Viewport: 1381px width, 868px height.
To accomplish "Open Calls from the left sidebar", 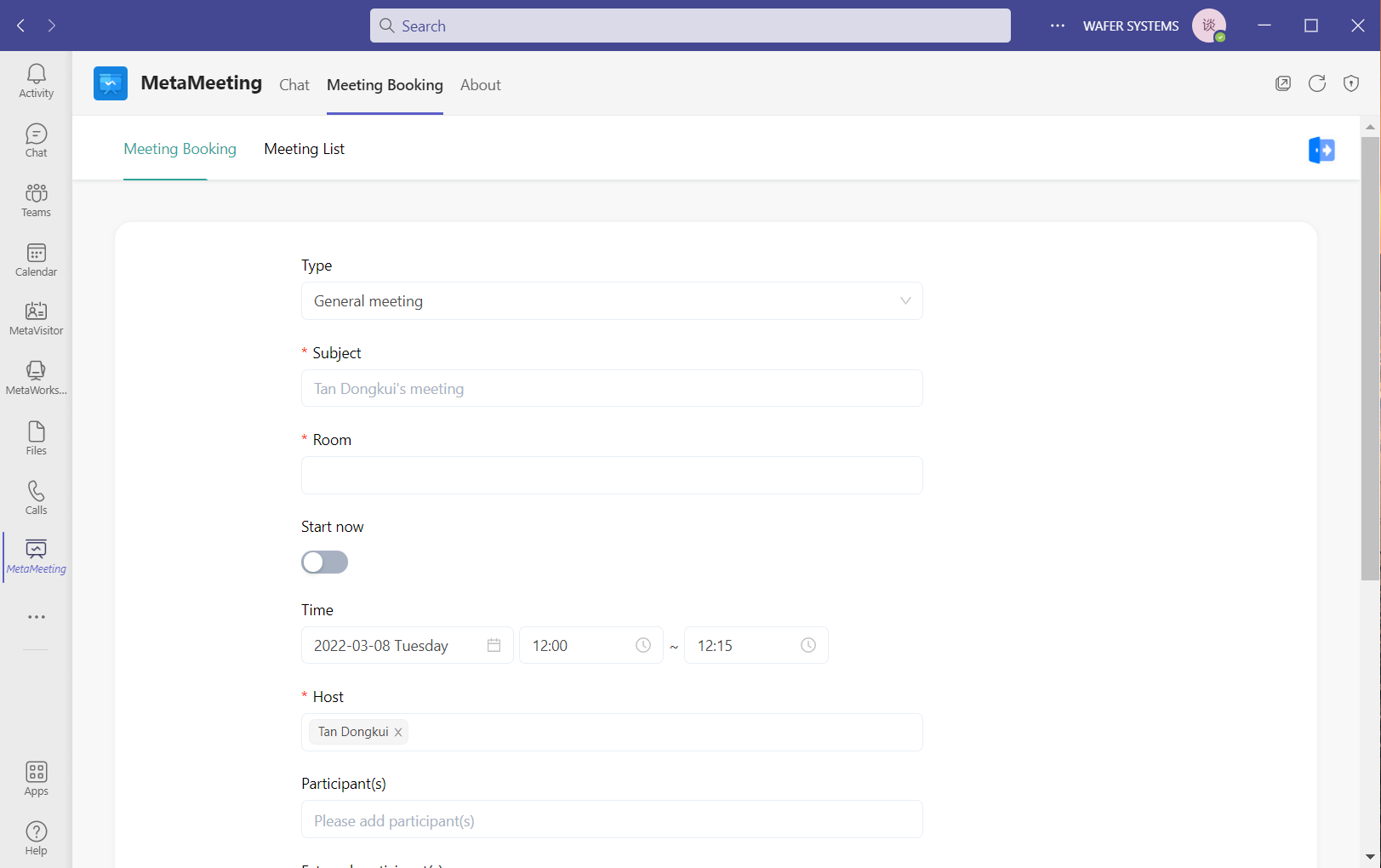I will tap(36, 499).
